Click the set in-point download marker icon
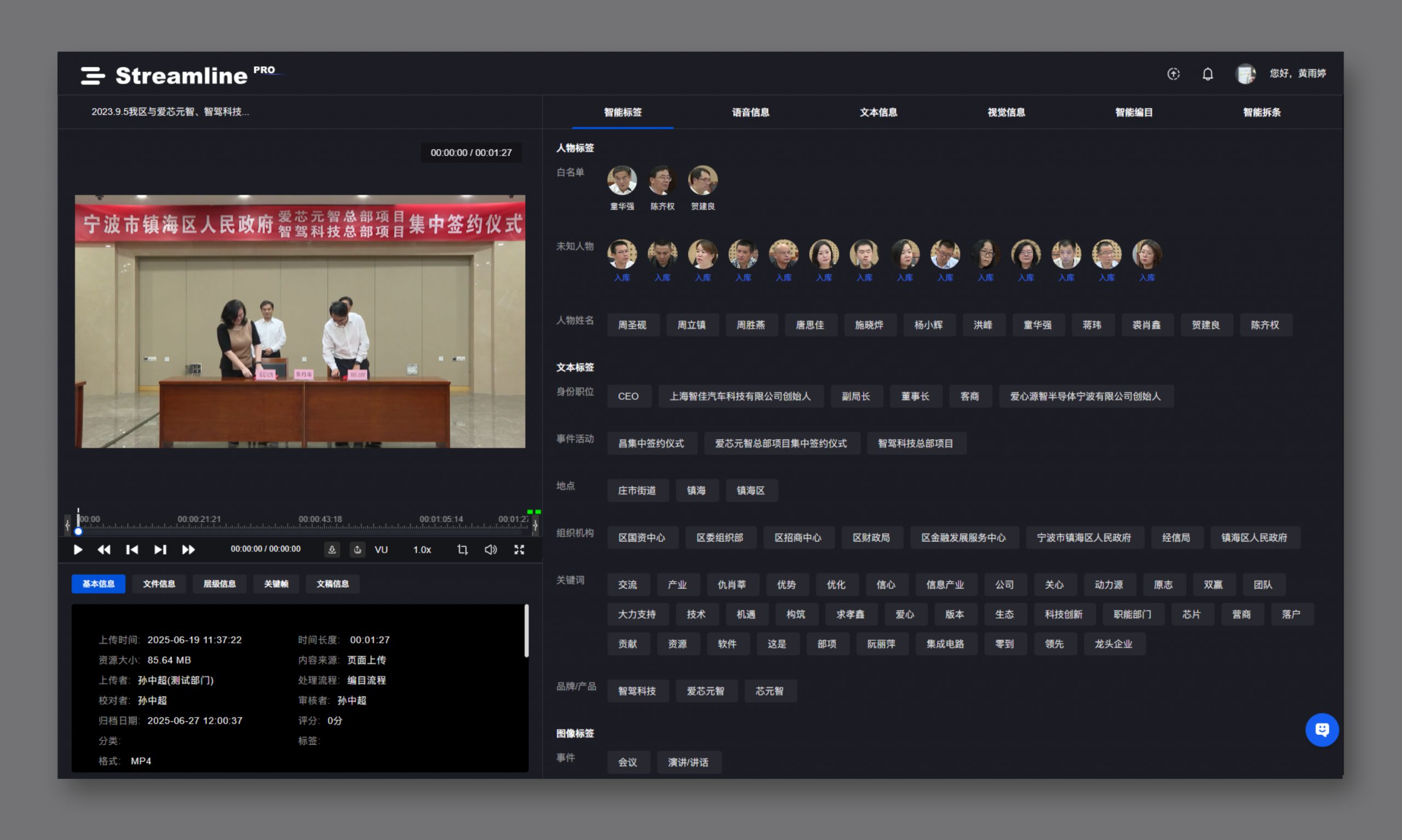 (x=332, y=550)
